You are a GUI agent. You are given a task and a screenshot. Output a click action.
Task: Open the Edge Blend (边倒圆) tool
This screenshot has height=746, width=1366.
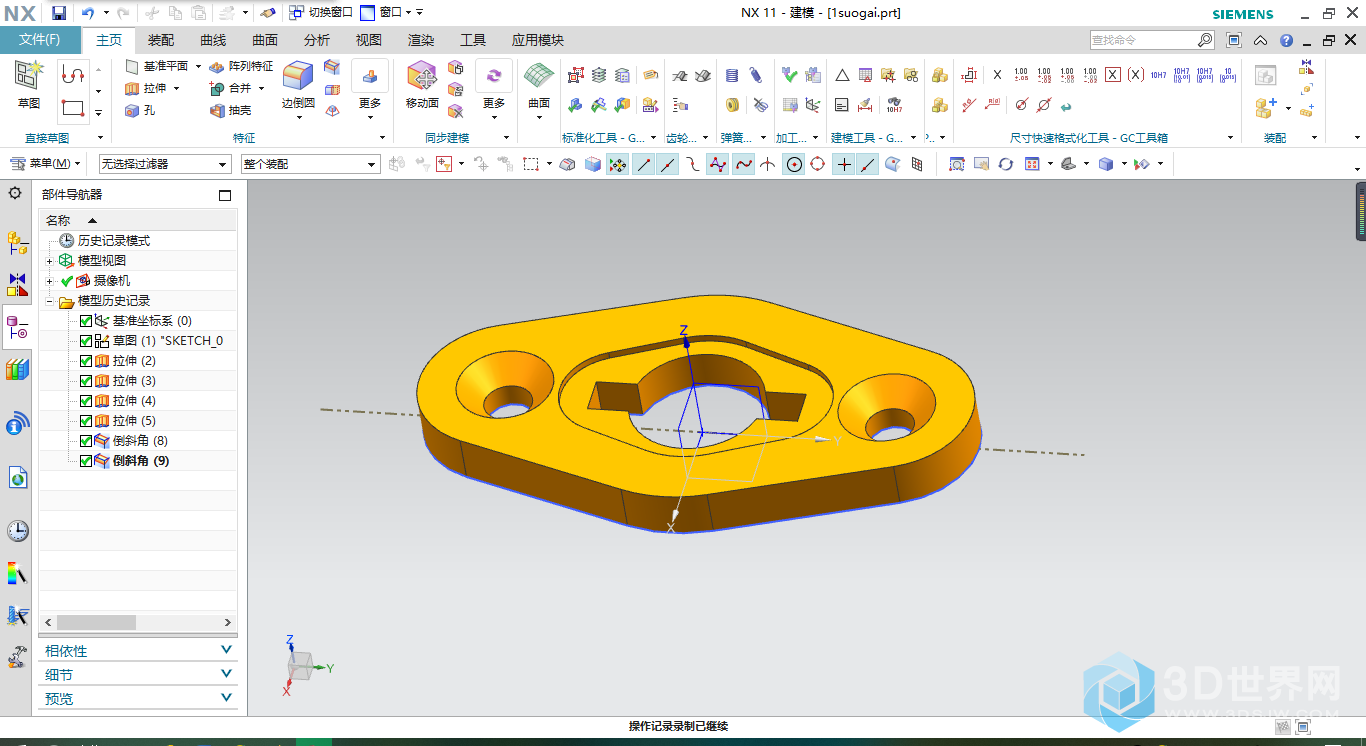pos(297,79)
